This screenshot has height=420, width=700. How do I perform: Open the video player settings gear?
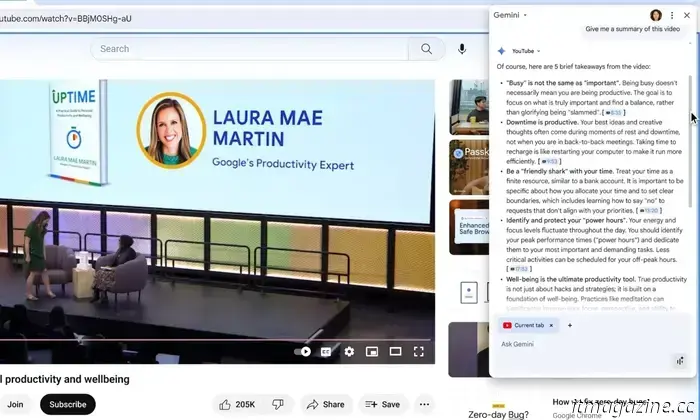click(x=349, y=352)
